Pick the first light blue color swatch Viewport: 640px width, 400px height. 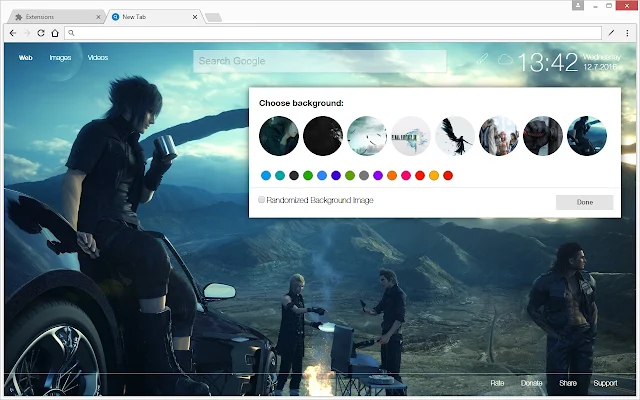(266, 176)
